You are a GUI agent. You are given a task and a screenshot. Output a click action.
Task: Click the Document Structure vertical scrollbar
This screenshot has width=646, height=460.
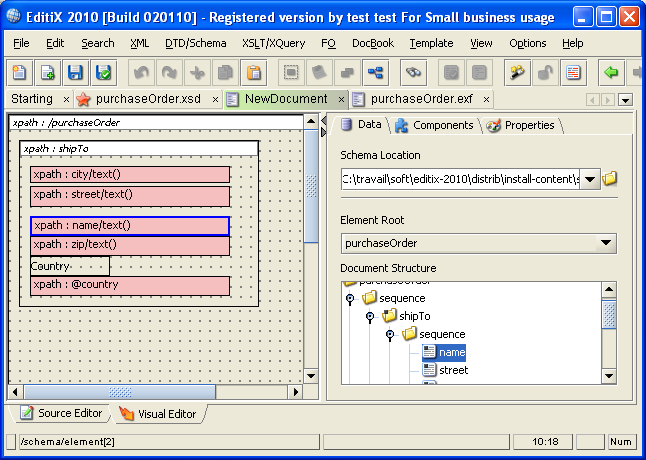[x=608, y=314]
